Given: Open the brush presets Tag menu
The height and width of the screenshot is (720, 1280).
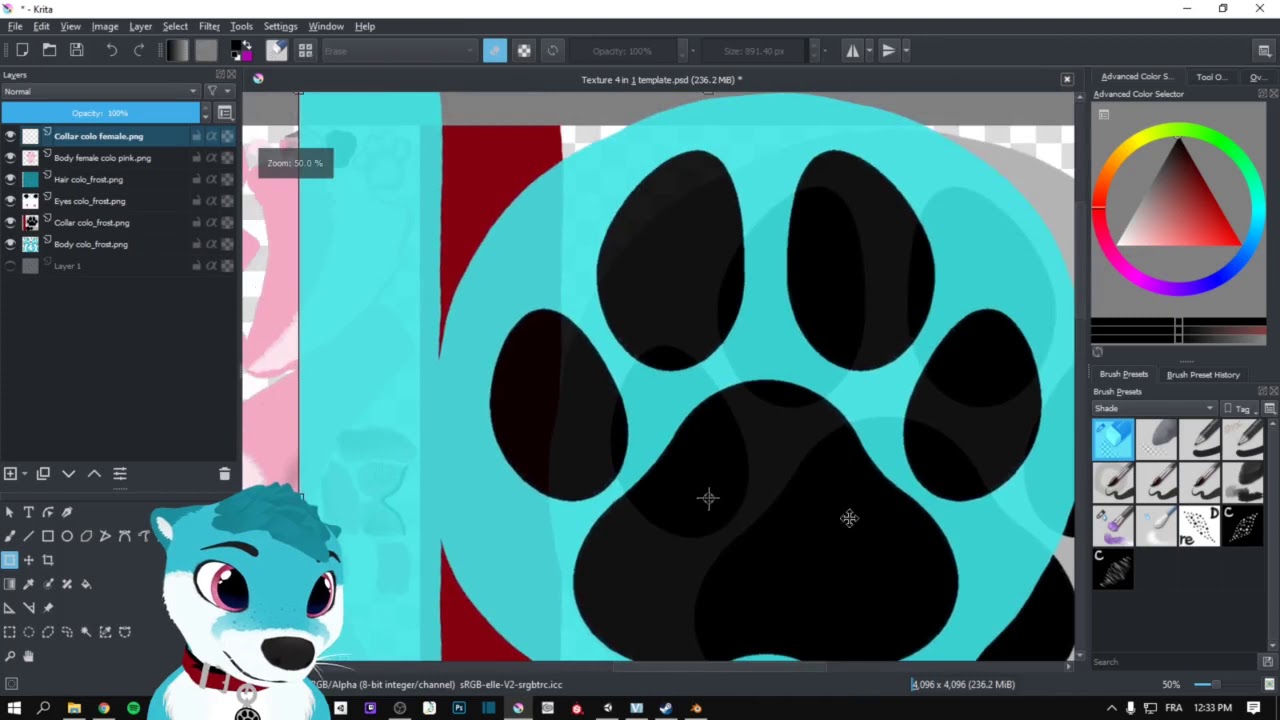Looking at the screenshot, I should (x=1237, y=408).
